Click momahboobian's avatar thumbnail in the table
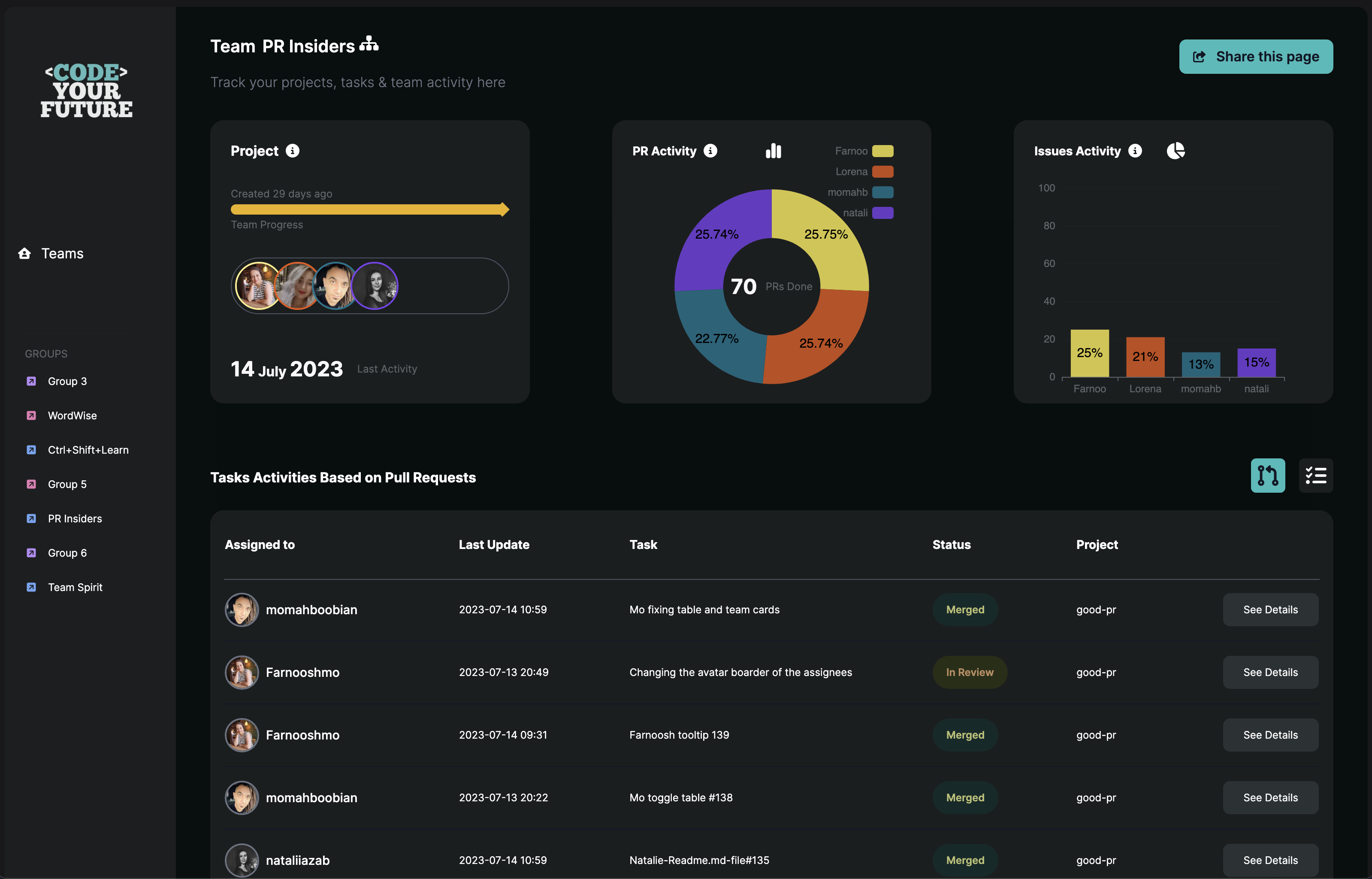1372x879 pixels. 242,609
